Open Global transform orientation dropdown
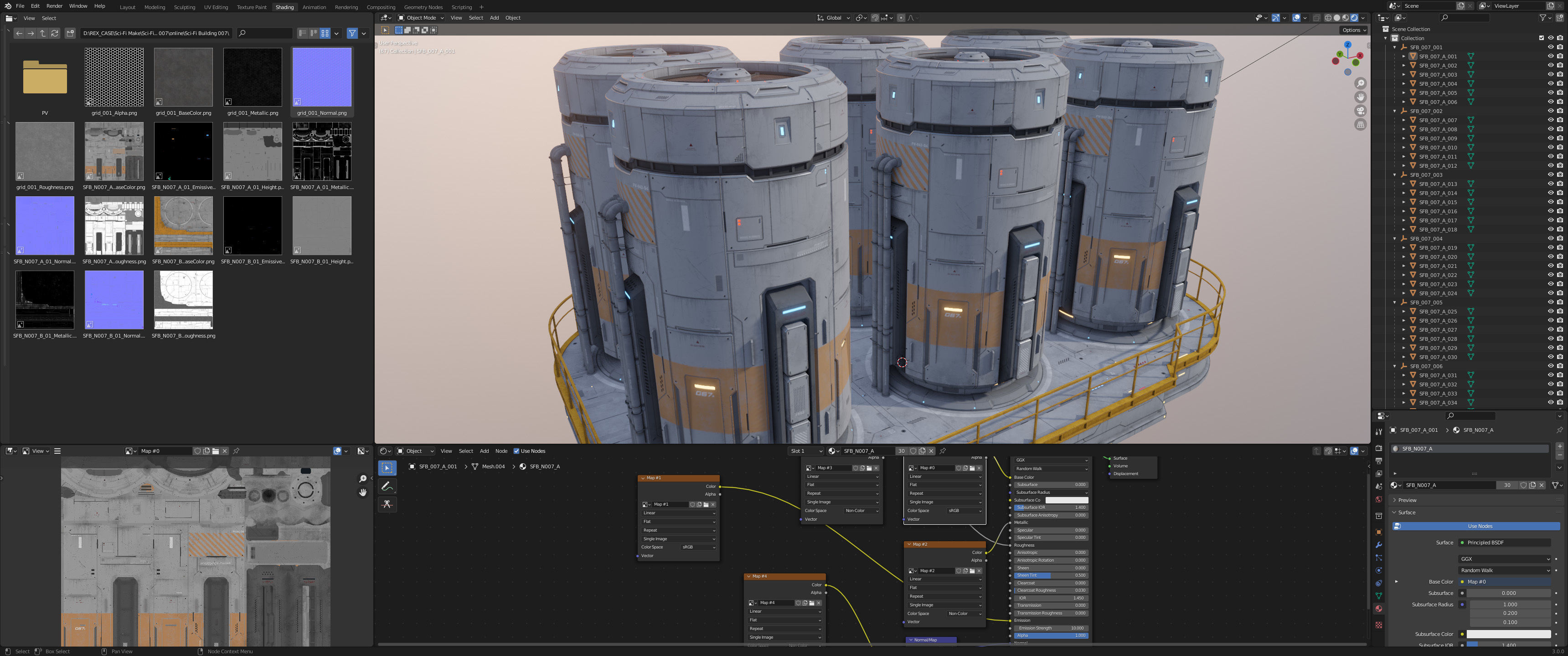 pos(833,18)
